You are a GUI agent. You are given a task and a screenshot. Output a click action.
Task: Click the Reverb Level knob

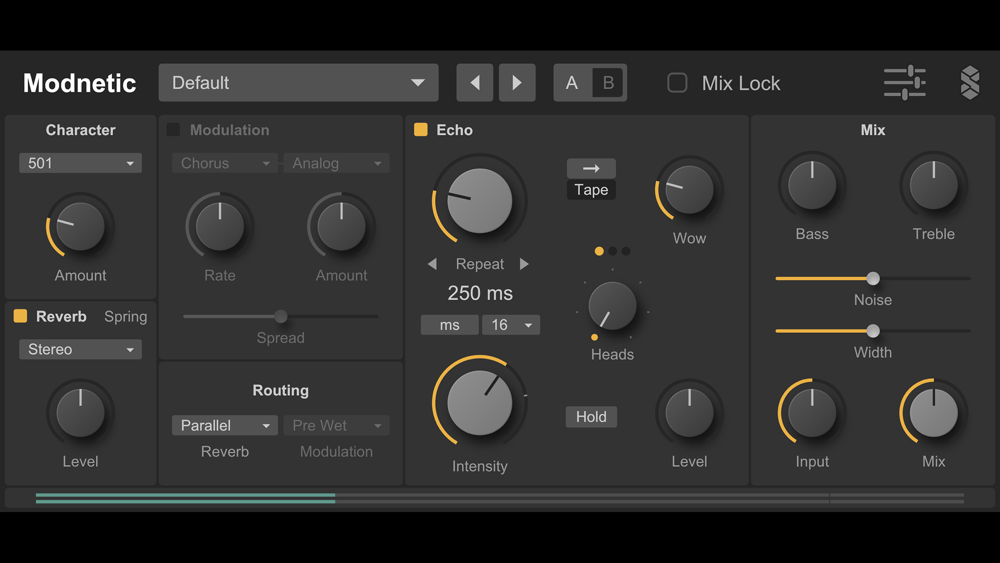pos(80,413)
